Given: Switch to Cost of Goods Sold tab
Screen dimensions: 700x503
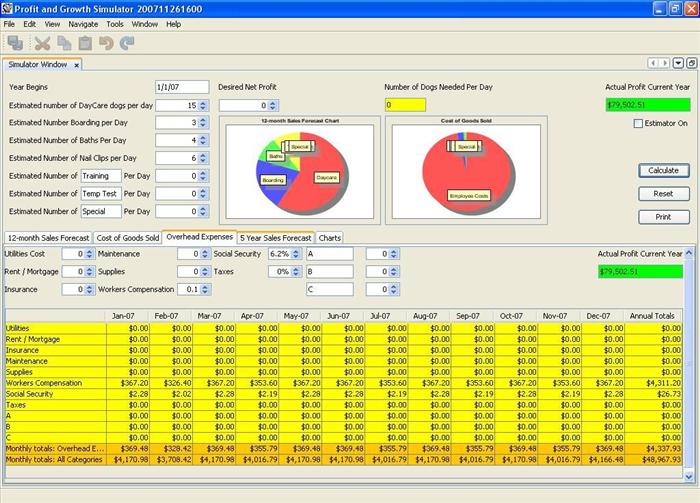Looking at the screenshot, I should [128, 238].
